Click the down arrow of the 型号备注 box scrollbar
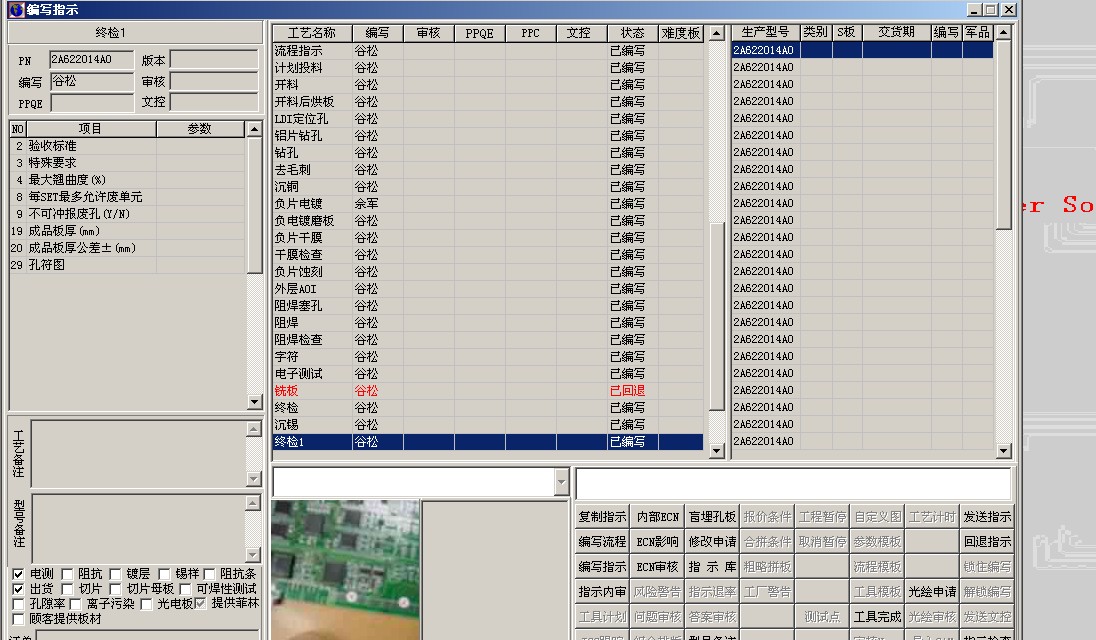The image size is (1096, 640). 254,555
